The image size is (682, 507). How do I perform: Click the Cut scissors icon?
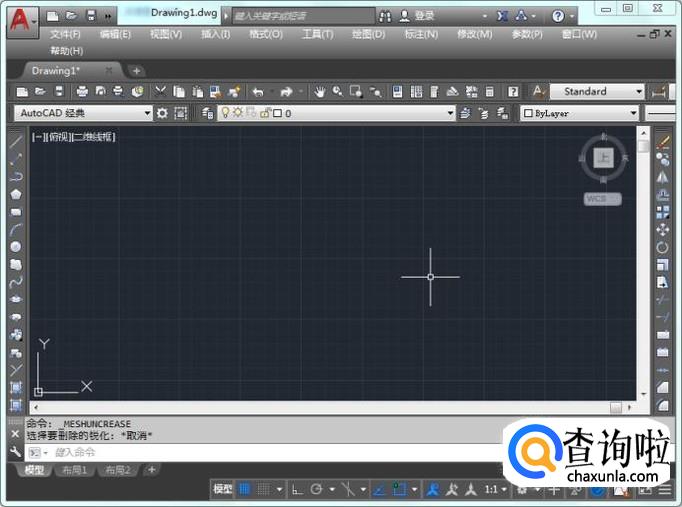tap(160, 91)
